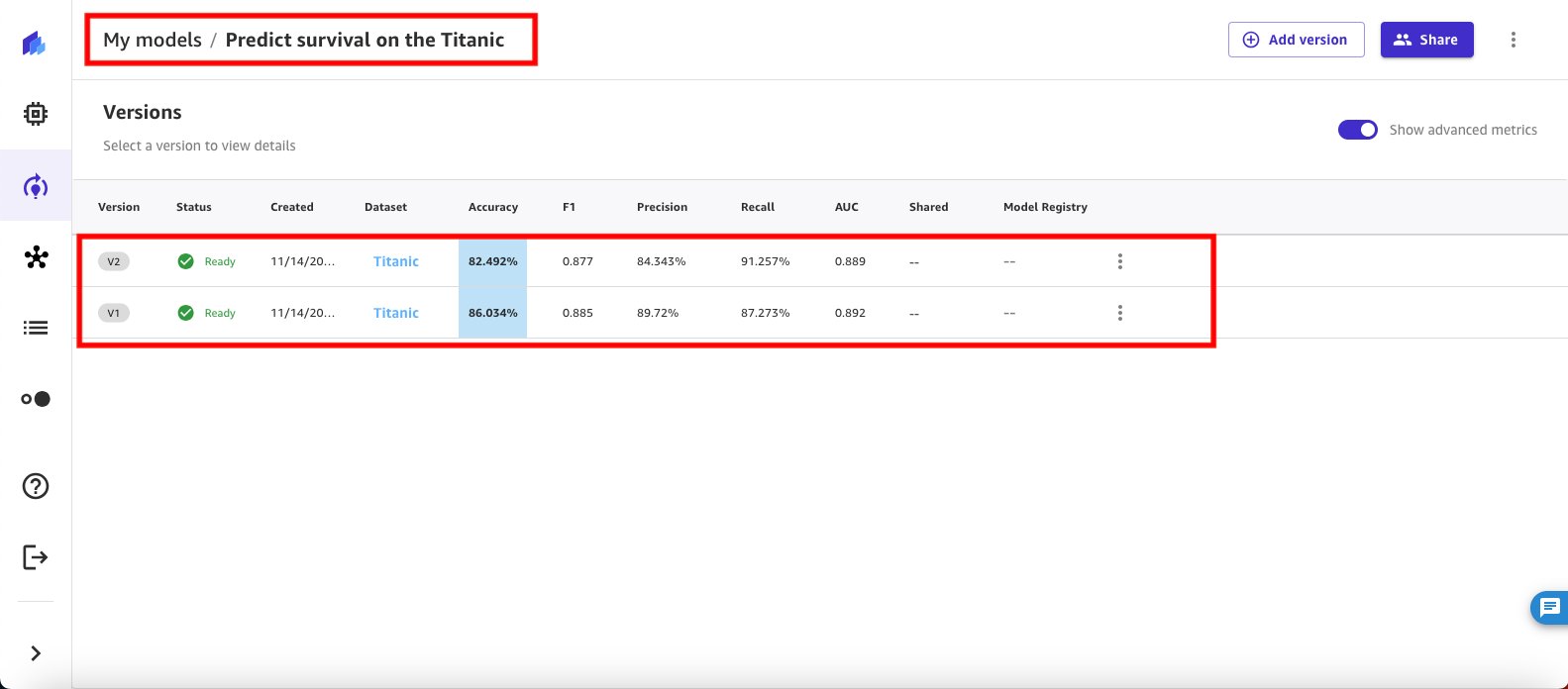Click the green Ready status icon for V2
This screenshot has height=689, width=1568.
point(185,261)
